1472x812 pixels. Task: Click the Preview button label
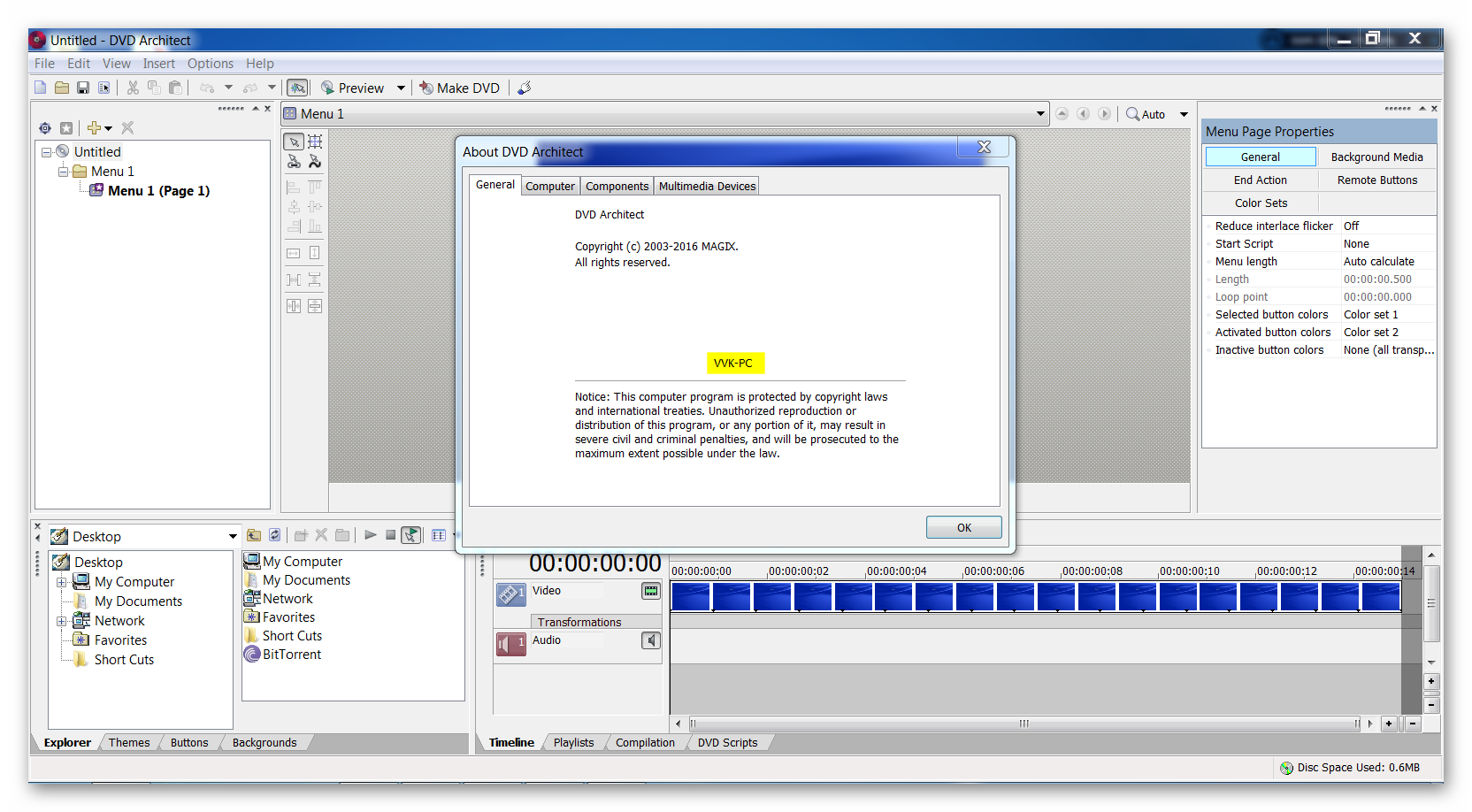coord(361,88)
